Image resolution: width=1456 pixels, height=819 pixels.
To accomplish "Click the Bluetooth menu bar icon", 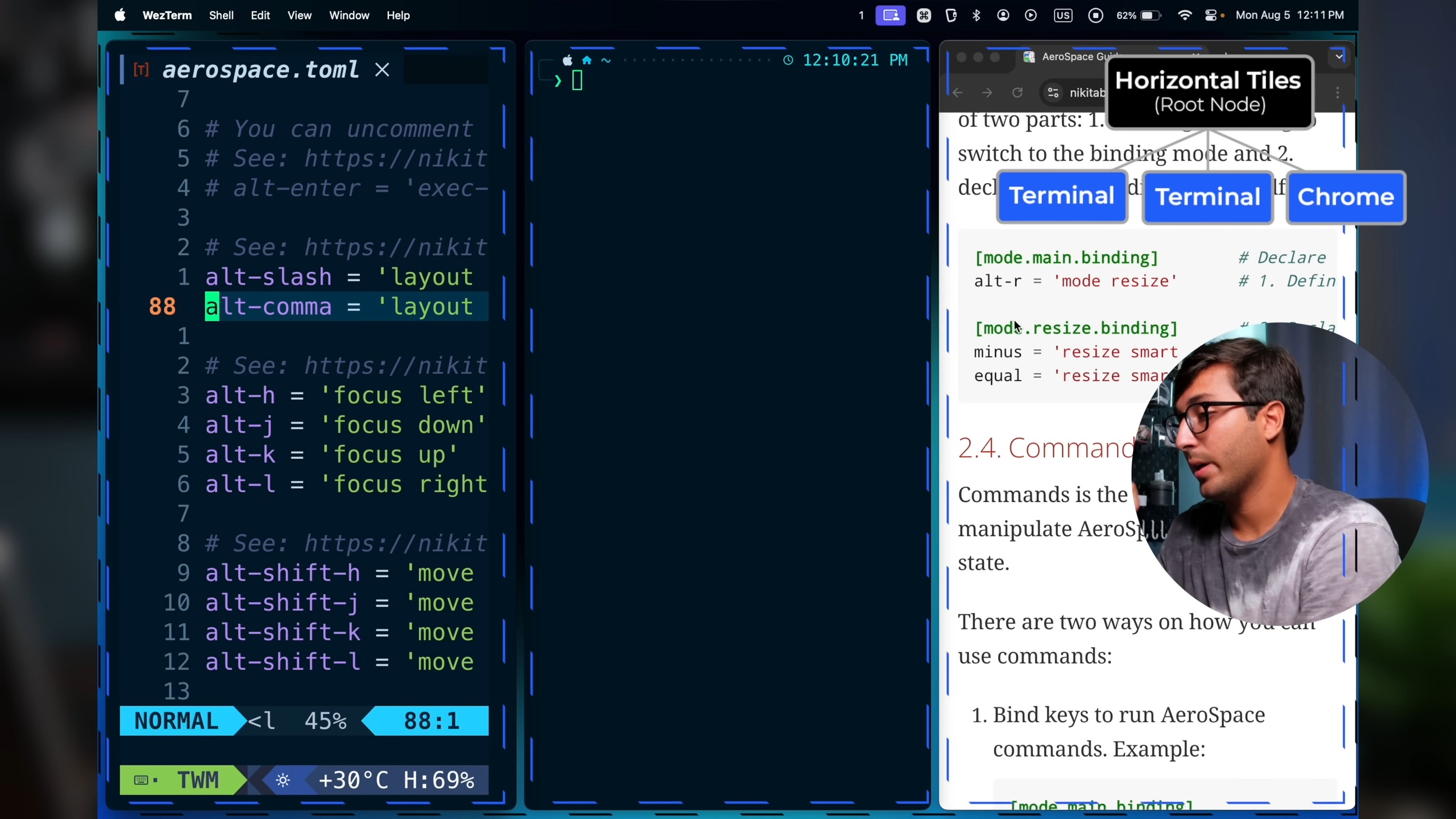I will click(x=977, y=15).
